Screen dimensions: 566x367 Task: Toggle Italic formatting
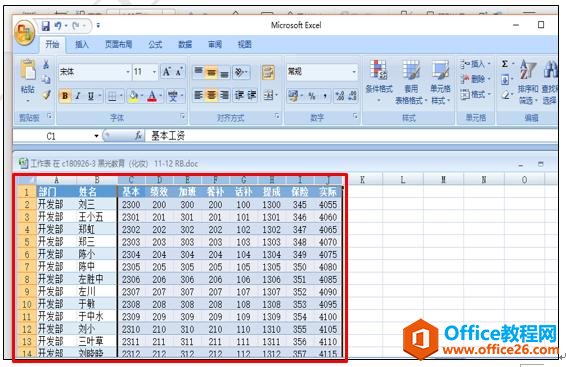78,96
